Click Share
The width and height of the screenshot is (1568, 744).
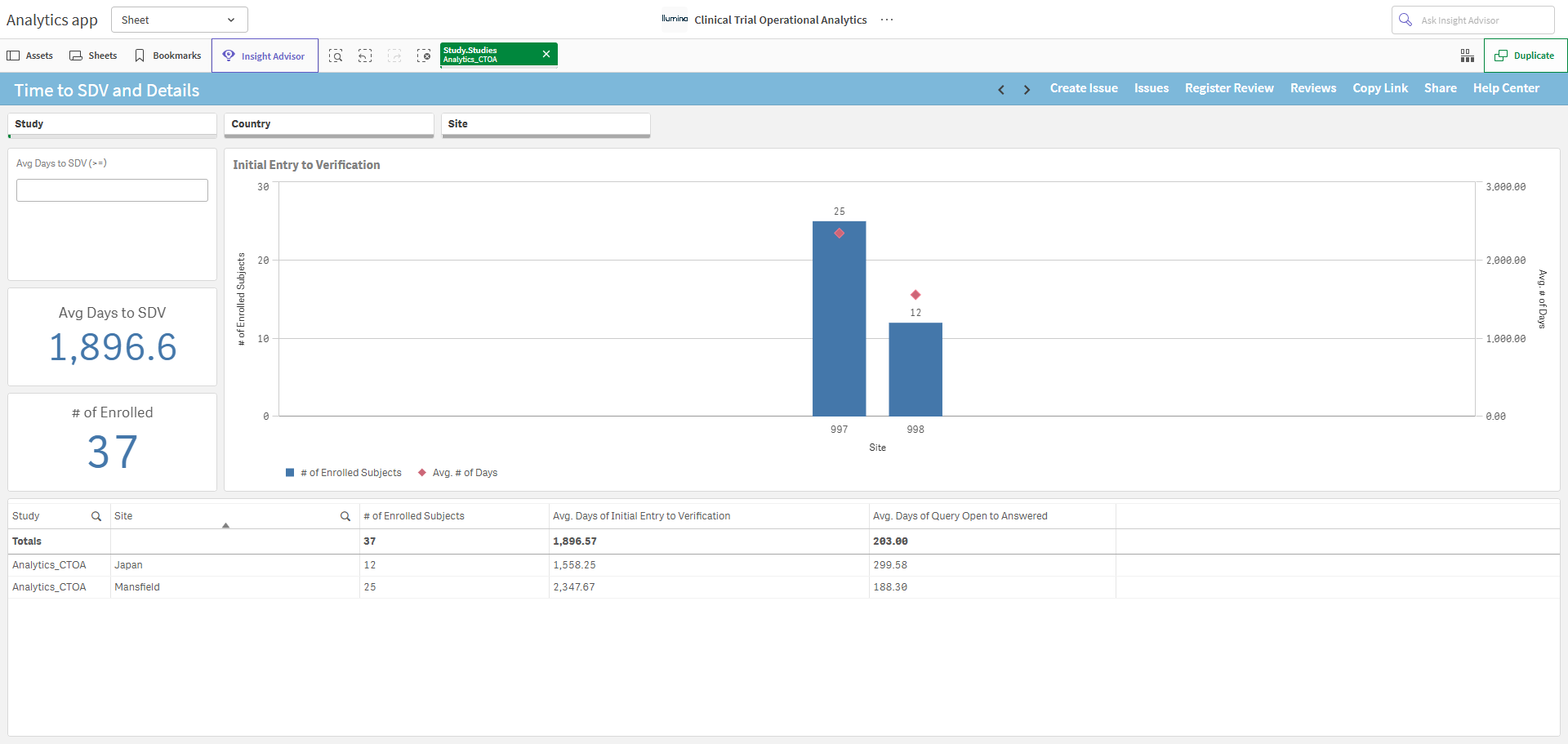coord(1440,88)
